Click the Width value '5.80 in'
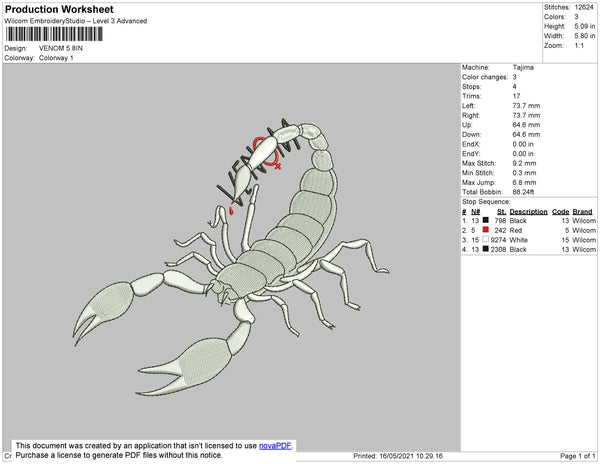 (585, 36)
